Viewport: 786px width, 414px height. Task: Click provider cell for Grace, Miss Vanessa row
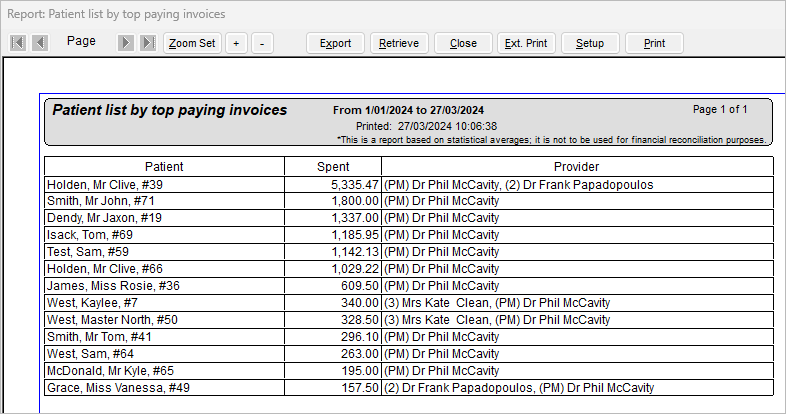tap(577, 388)
